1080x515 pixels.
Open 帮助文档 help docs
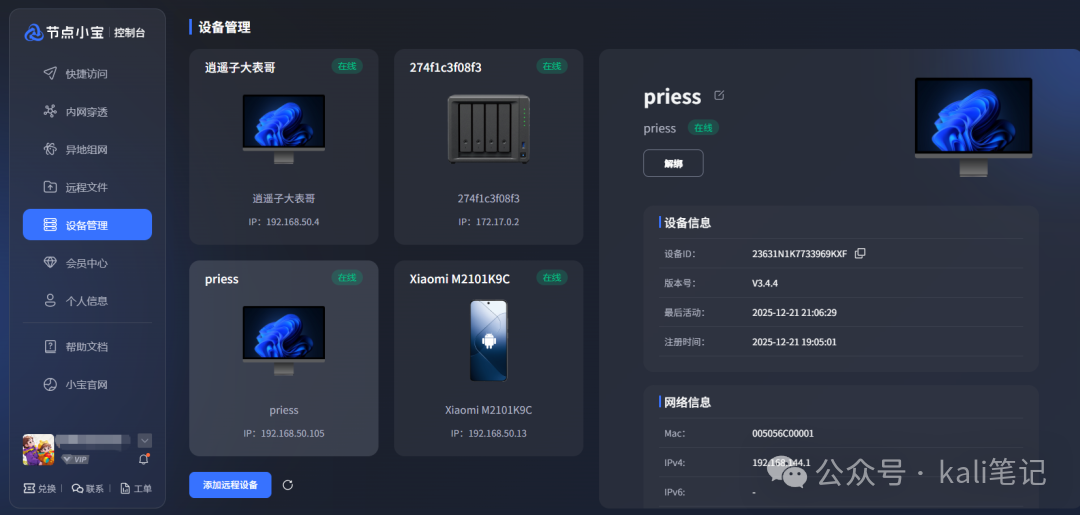(87, 346)
